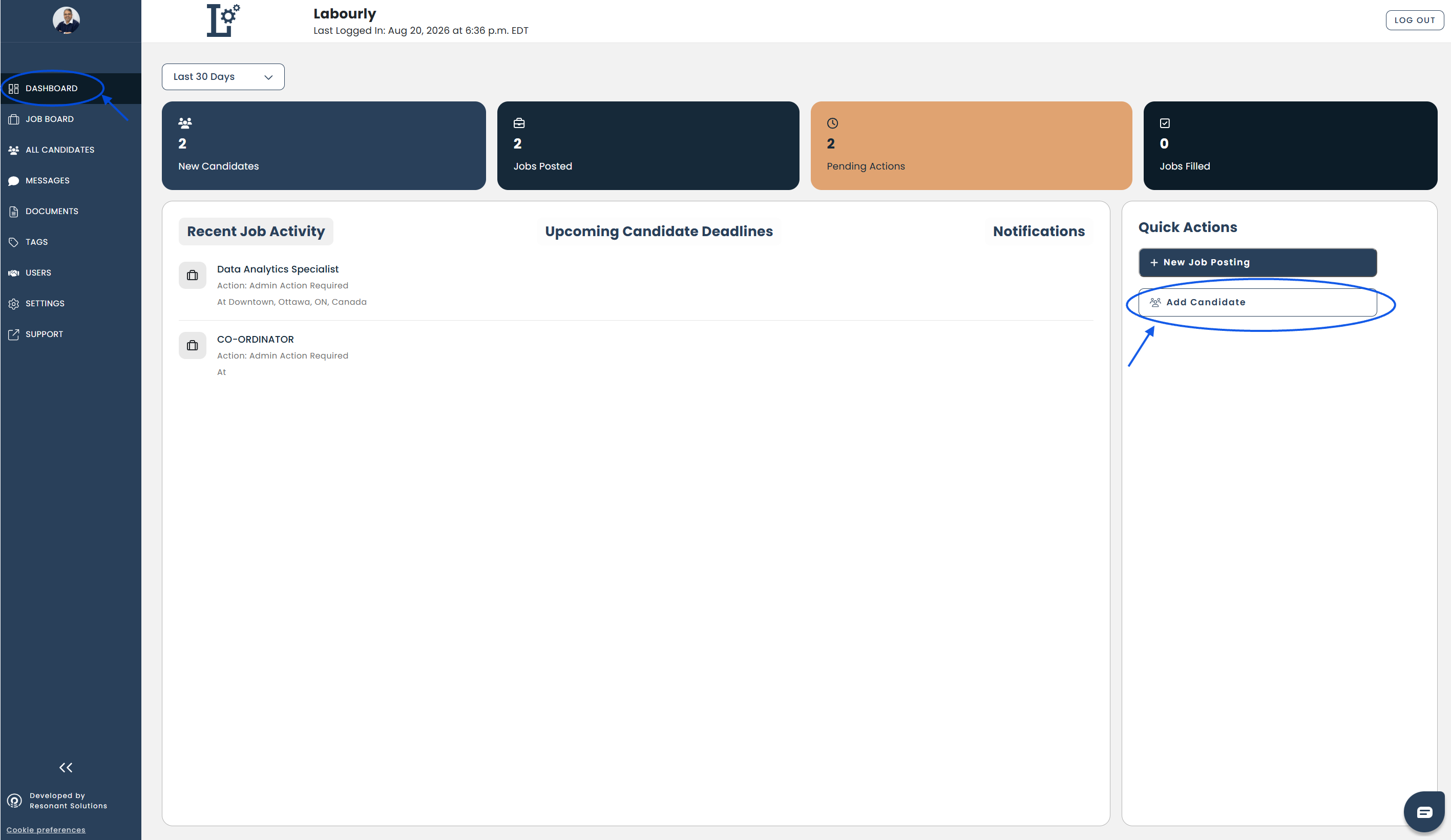Click the CO-ORDINATOR briefcase icon
The height and width of the screenshot is (840, 1451).
[x=192, y=346]
